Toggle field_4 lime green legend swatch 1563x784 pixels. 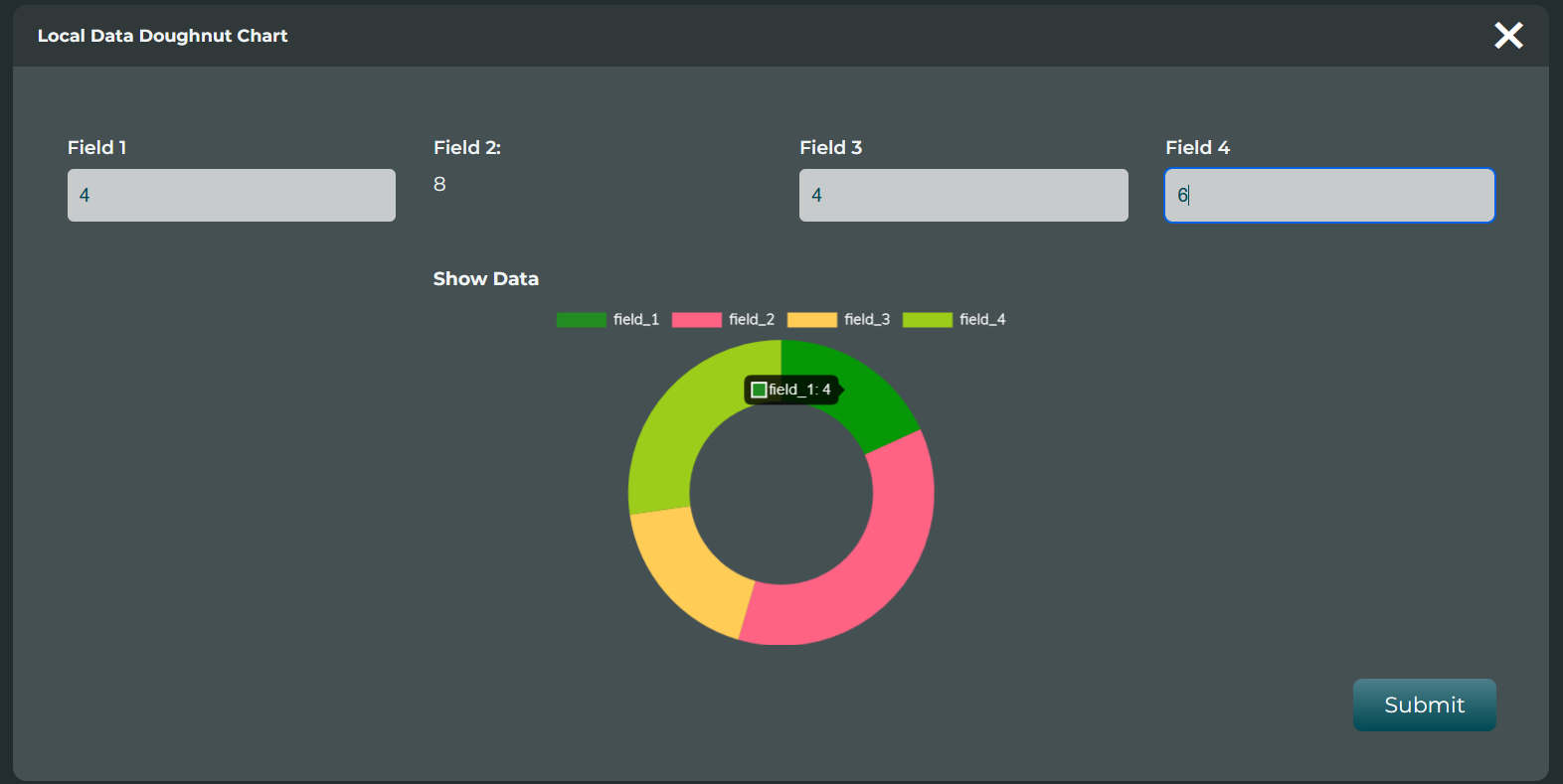(927, 320)
